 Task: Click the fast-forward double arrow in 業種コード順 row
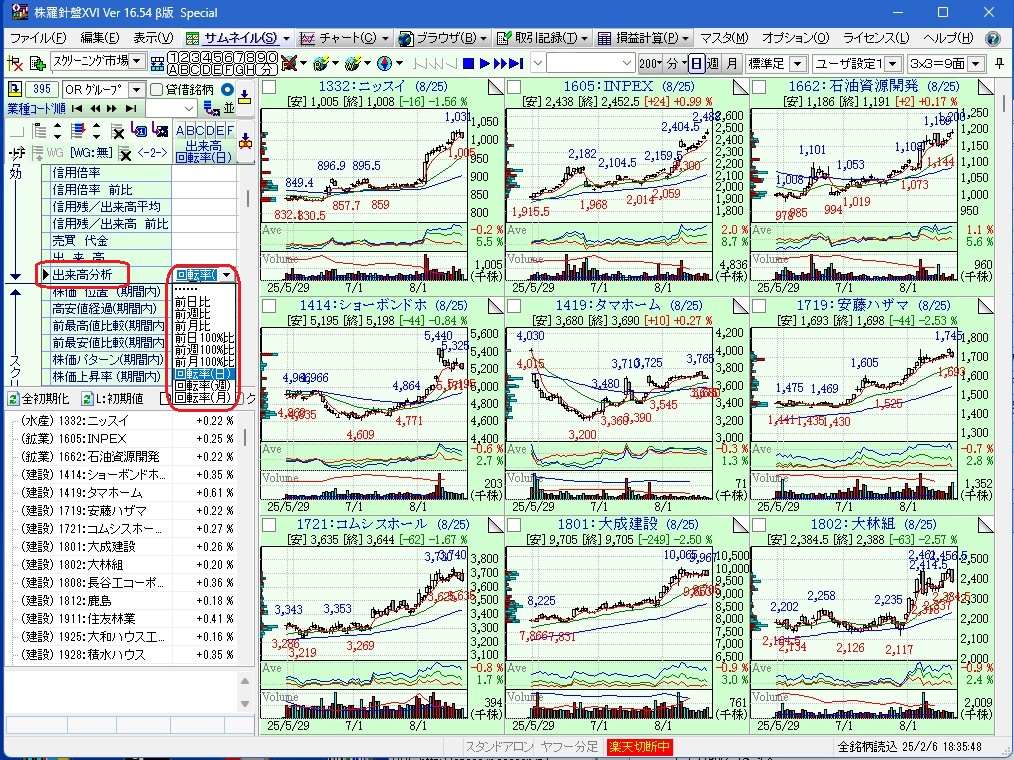(x=113, y=109)
